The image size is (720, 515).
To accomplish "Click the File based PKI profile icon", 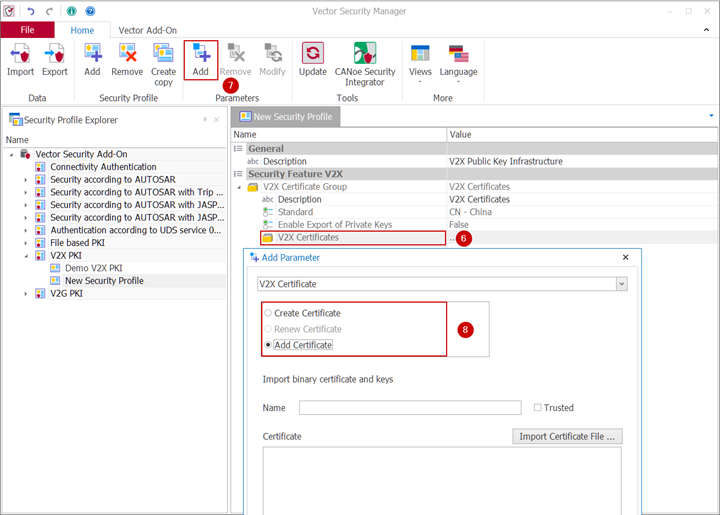I will click(x=40, y=243).
